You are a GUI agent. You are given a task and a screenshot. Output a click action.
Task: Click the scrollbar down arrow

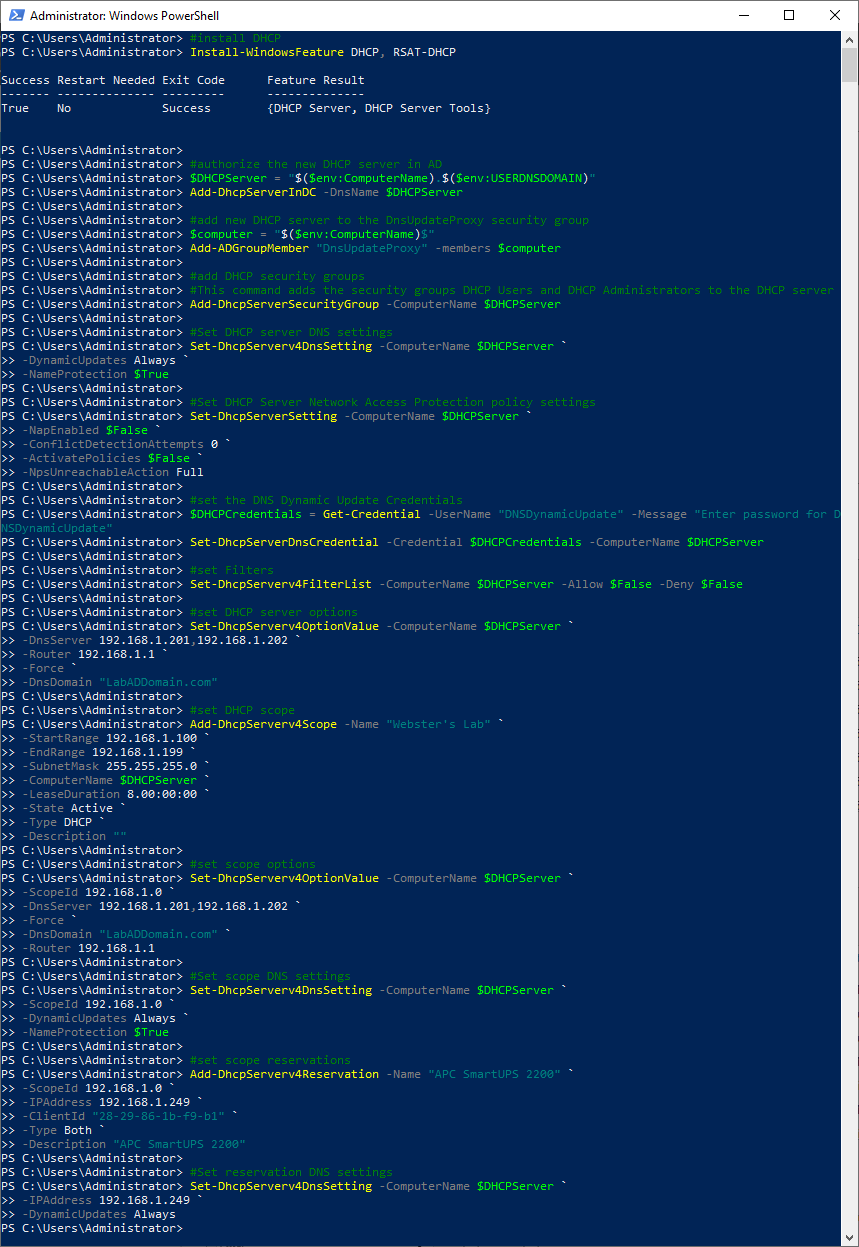850,1238
